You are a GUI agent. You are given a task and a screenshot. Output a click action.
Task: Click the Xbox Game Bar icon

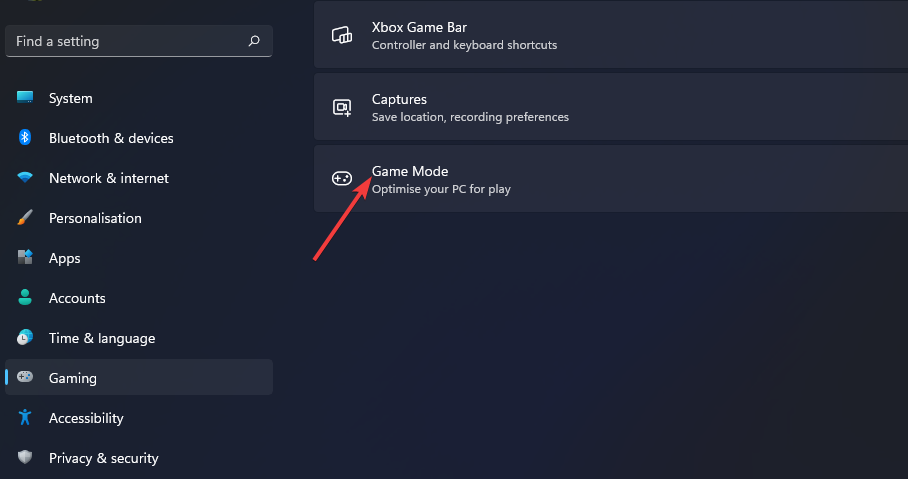(342, 35)
